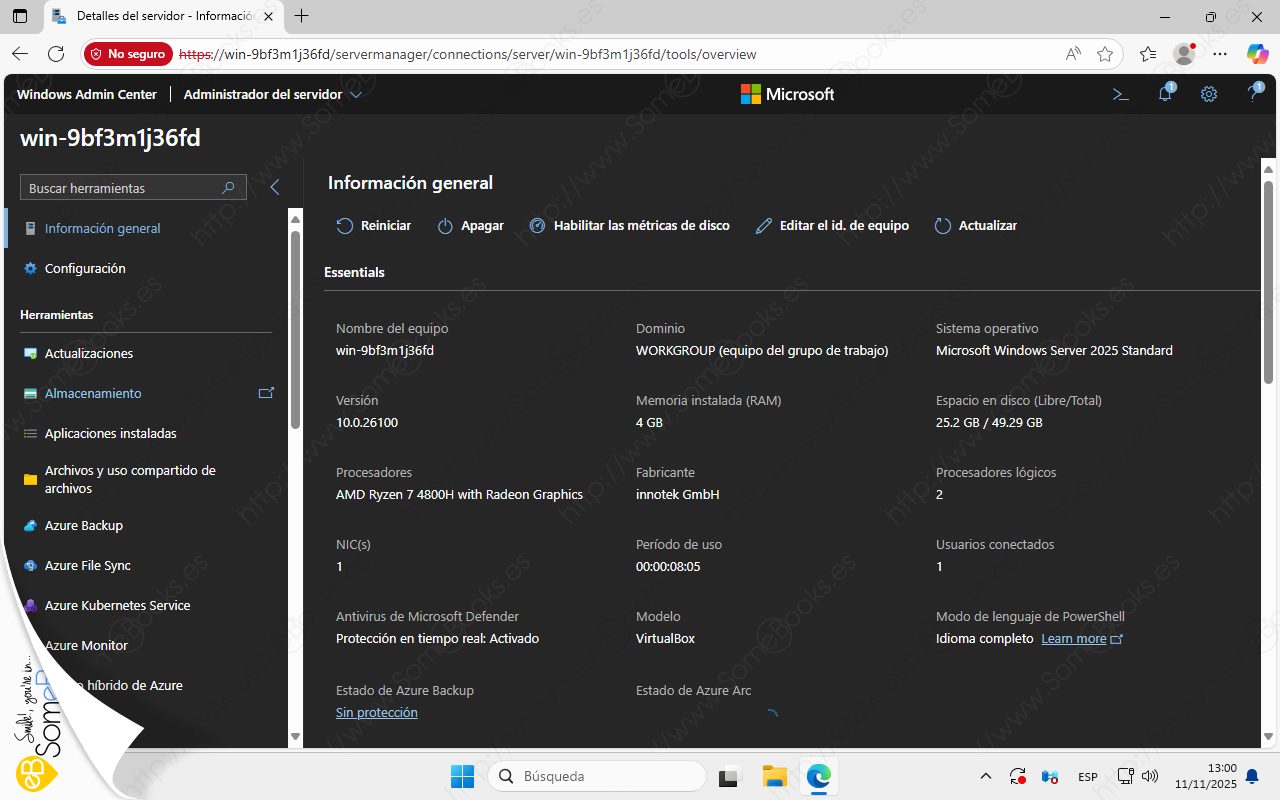This screenshot has width=1280, height=800.
Task: Collapse the tools sidebar with chevron
Action: click(x=275, y=187)
